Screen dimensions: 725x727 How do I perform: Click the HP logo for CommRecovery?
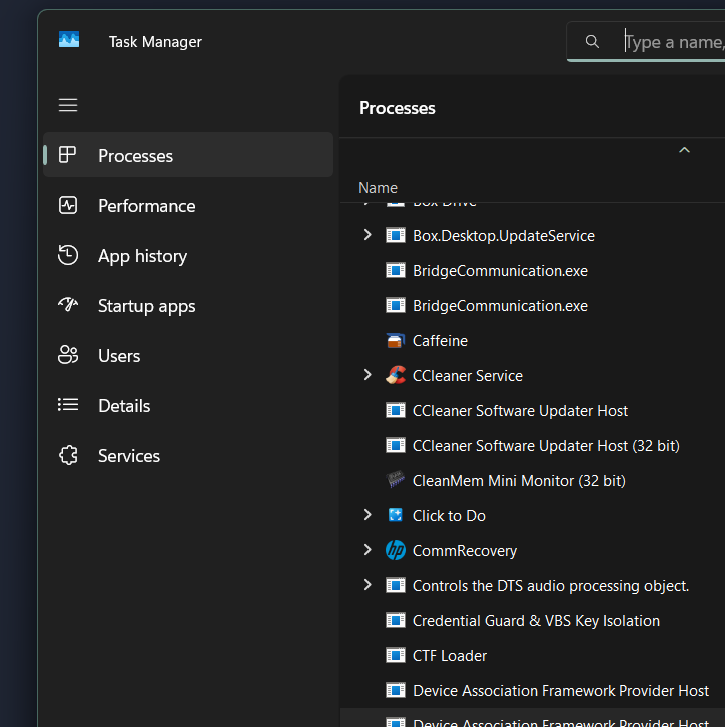tap(395, 550)
